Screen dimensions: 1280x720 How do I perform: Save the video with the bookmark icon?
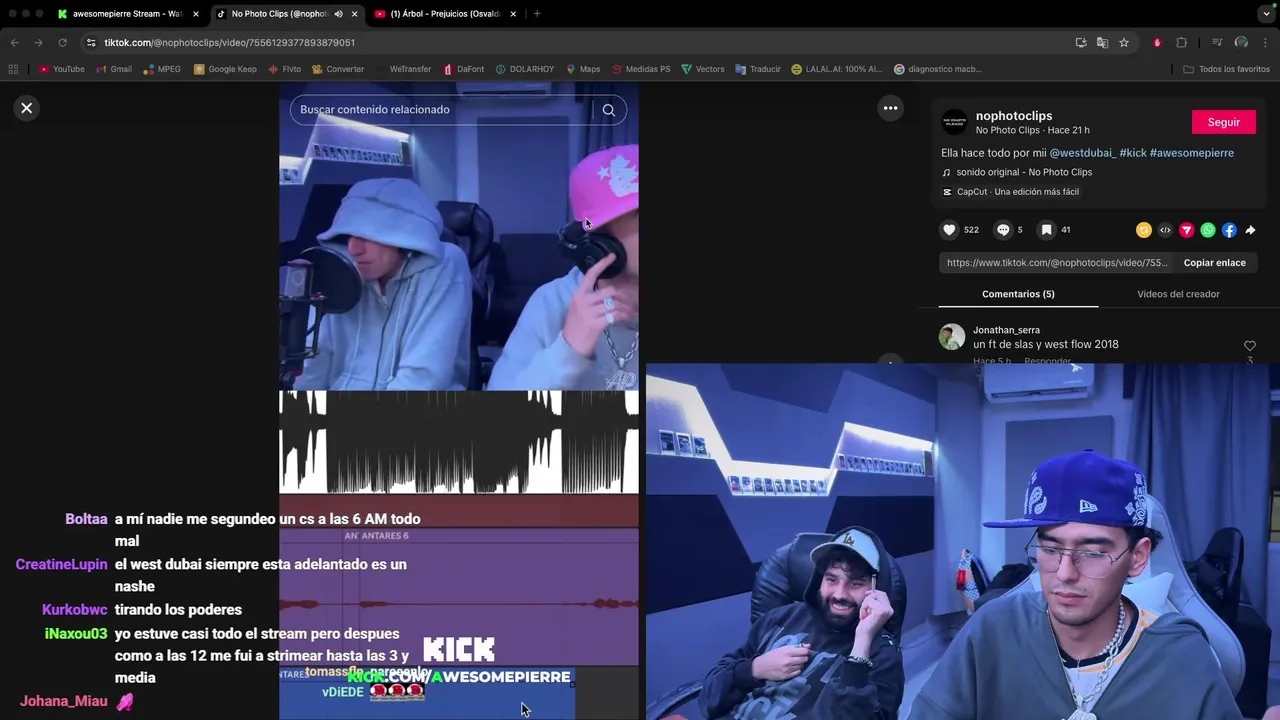[x=1046, y=230]
